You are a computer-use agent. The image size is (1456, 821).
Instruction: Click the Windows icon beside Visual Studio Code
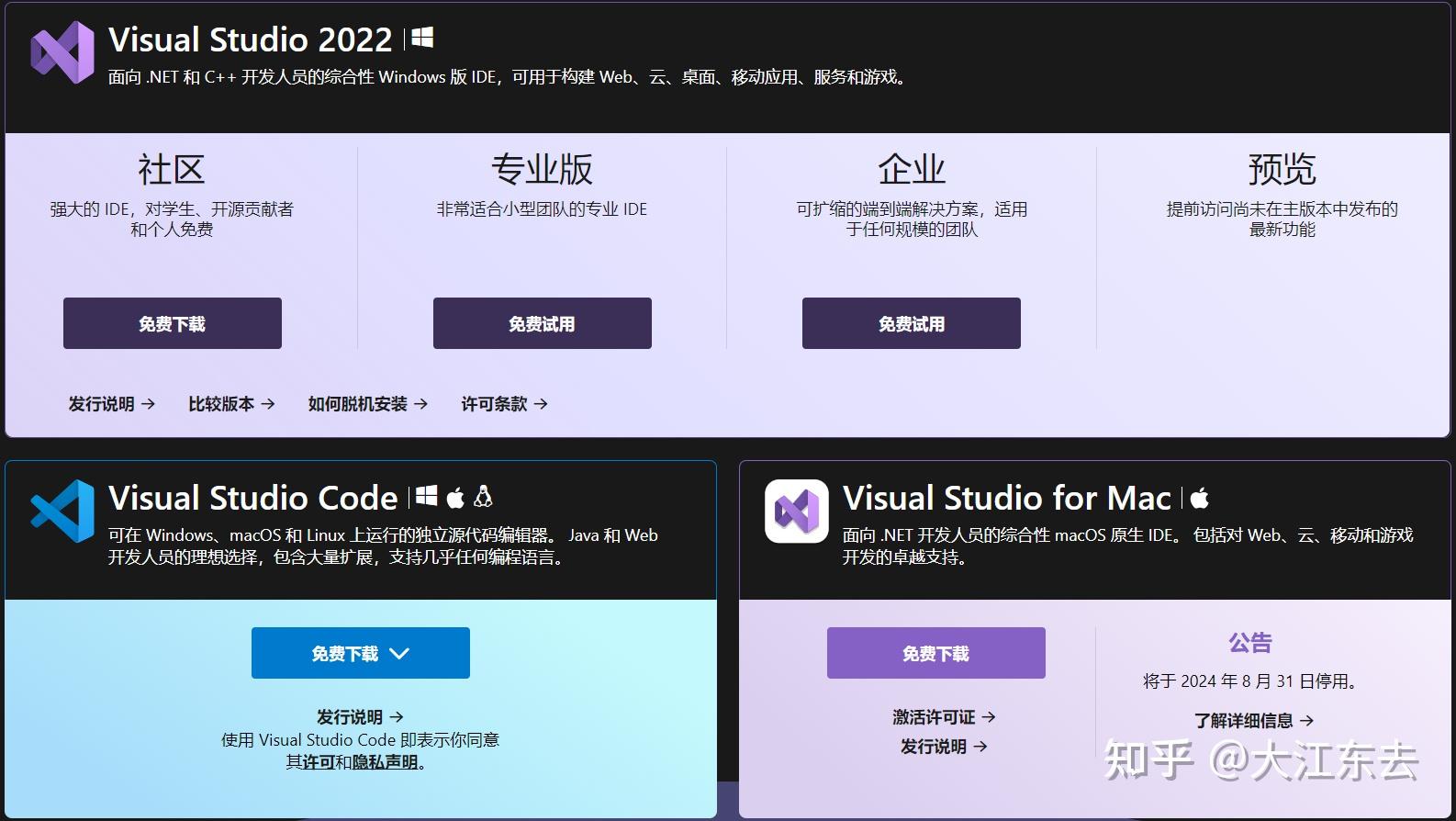click(x=427, y=497)
